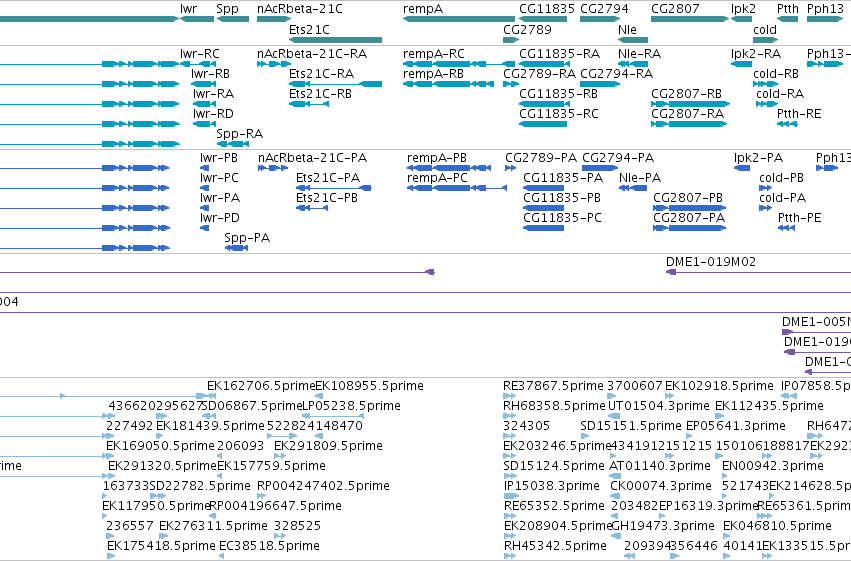Select the CG11835-PC protein
This screenshot has width=851, height=561.
click(x=543, y=228)
